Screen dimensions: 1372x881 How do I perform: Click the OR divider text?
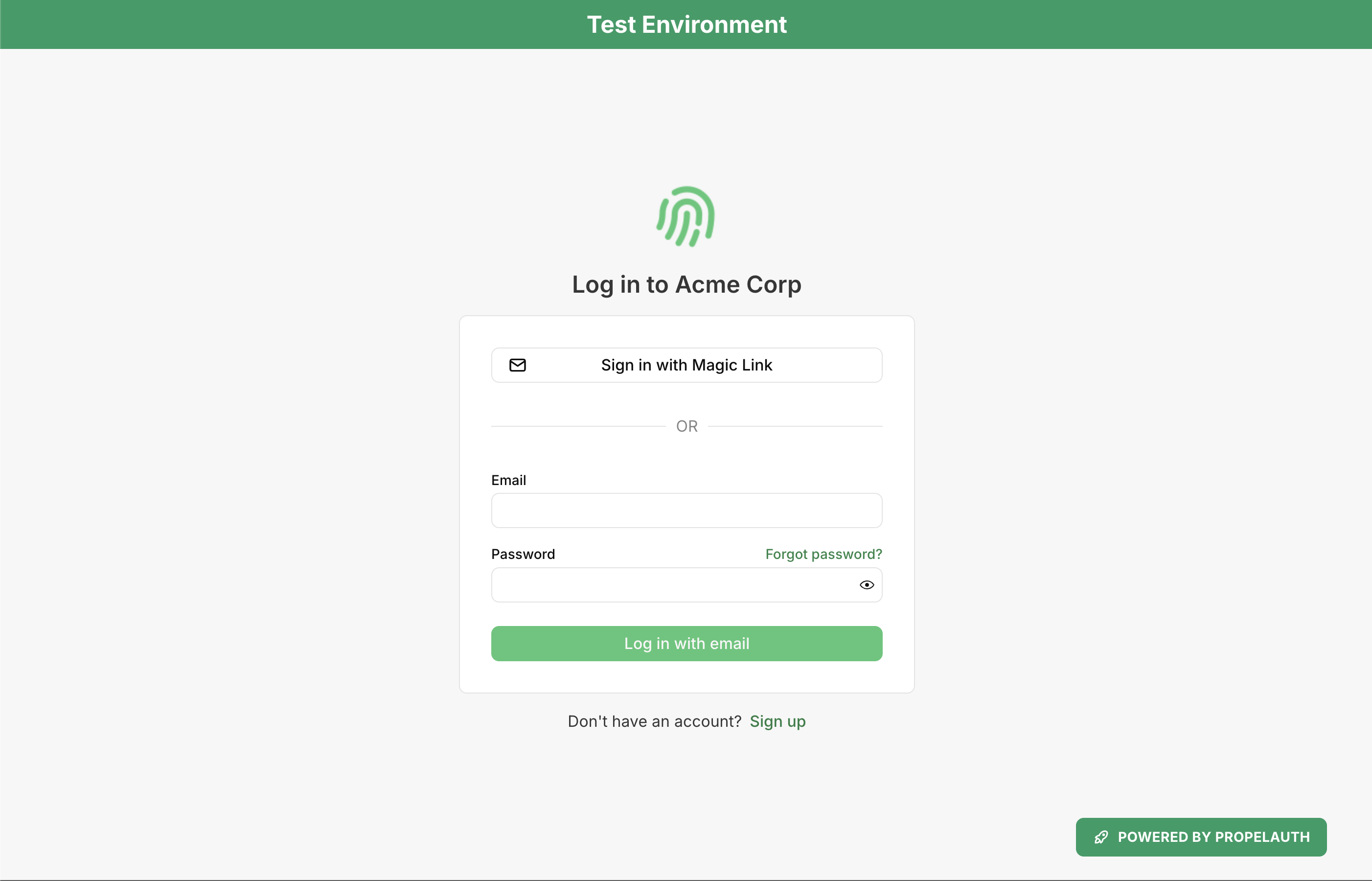pos(686,426)
